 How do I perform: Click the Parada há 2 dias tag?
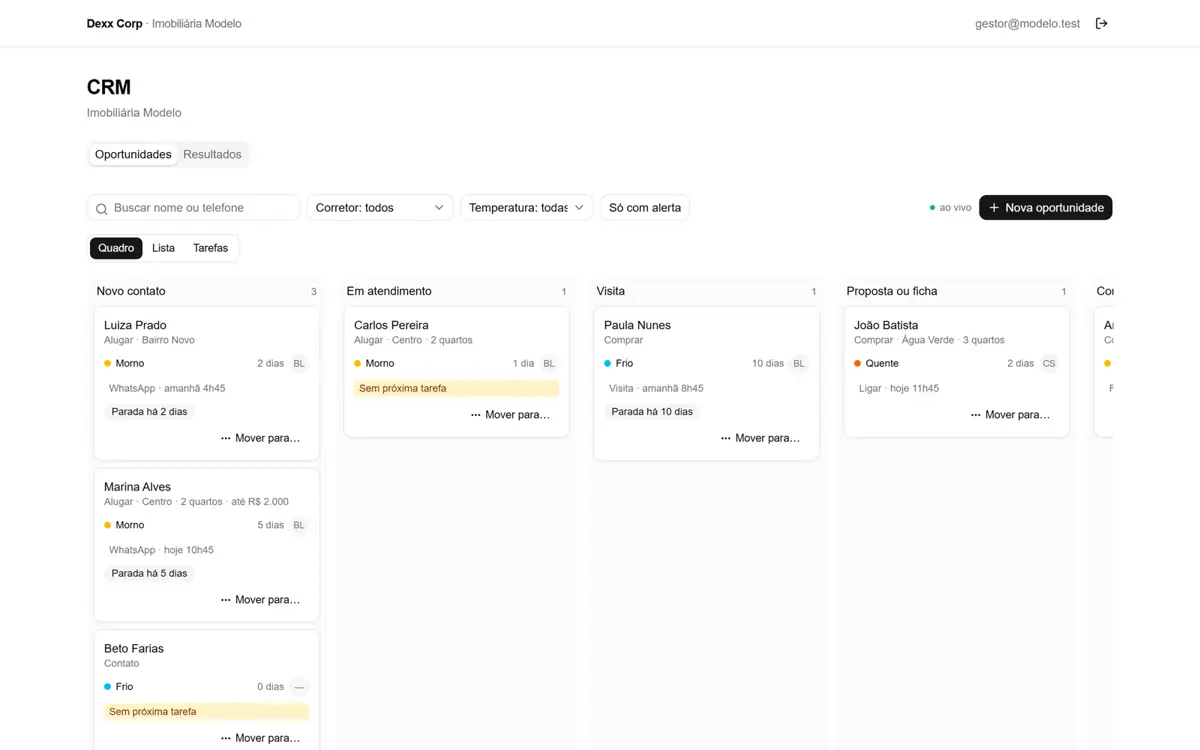pos(149,412)
